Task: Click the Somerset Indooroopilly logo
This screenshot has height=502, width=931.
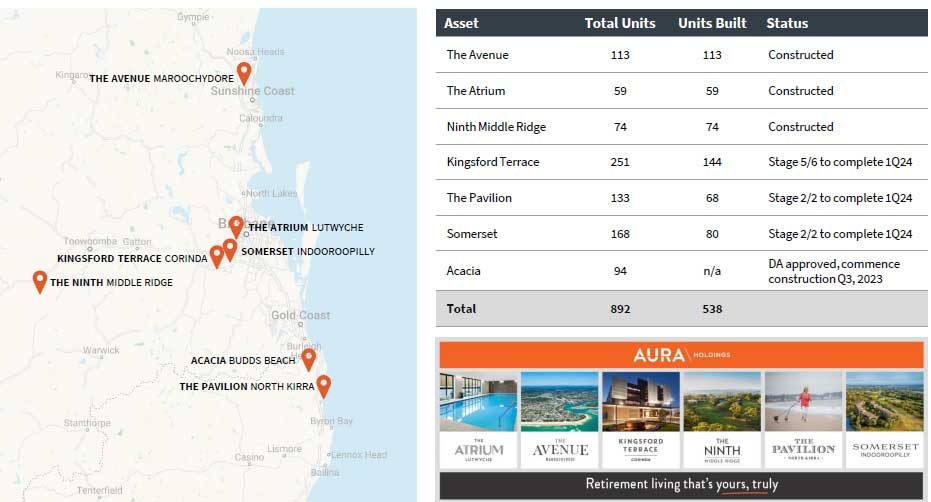Action: (x=885, y=450)
